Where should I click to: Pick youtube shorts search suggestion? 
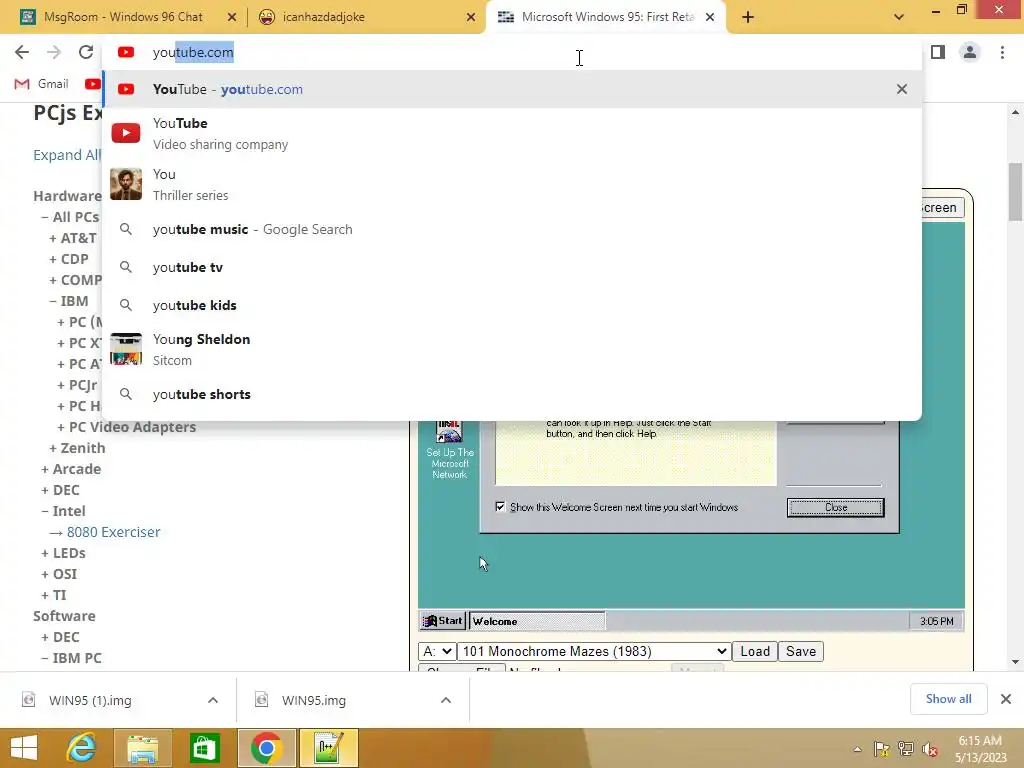point(512,394)
